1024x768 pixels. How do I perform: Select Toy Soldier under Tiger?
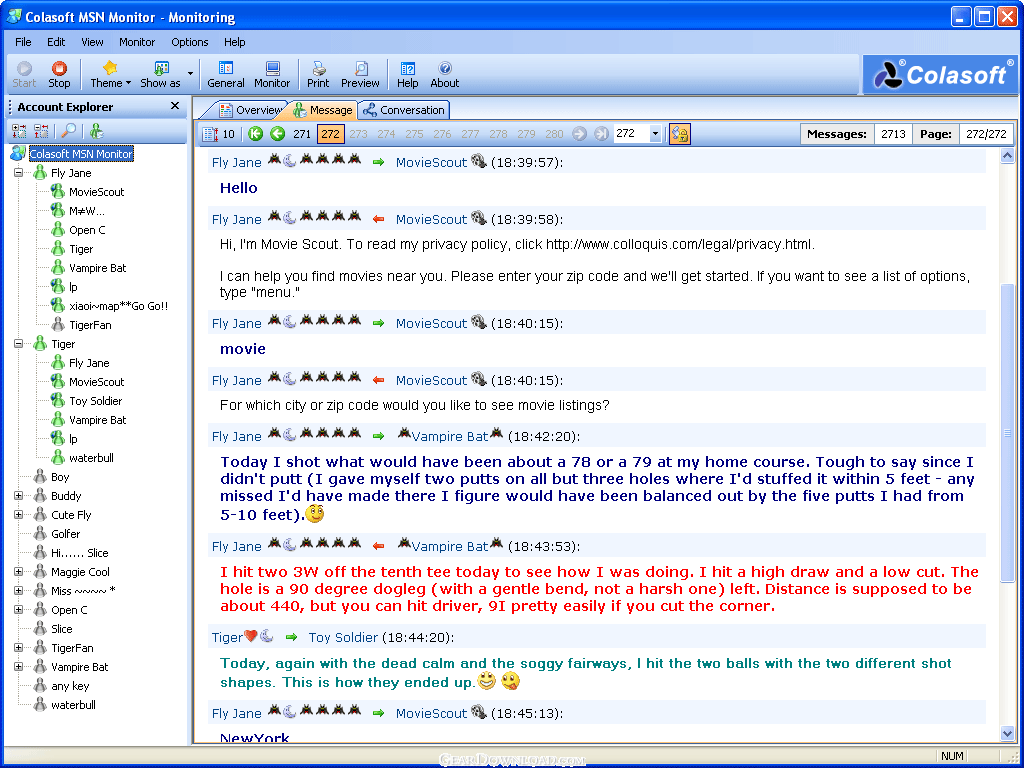pyautogui.click(x=95, y=401)
